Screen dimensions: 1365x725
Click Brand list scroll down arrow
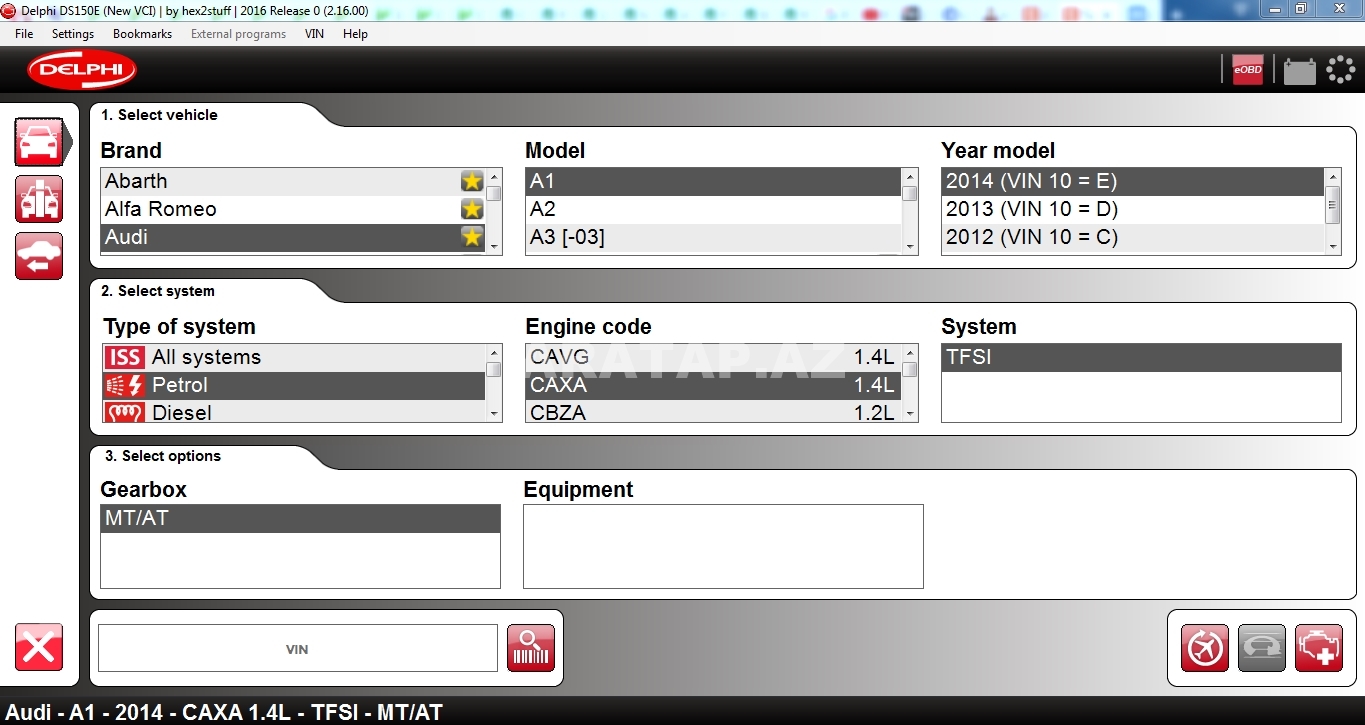pyautogui.click(x=494, y=246)
